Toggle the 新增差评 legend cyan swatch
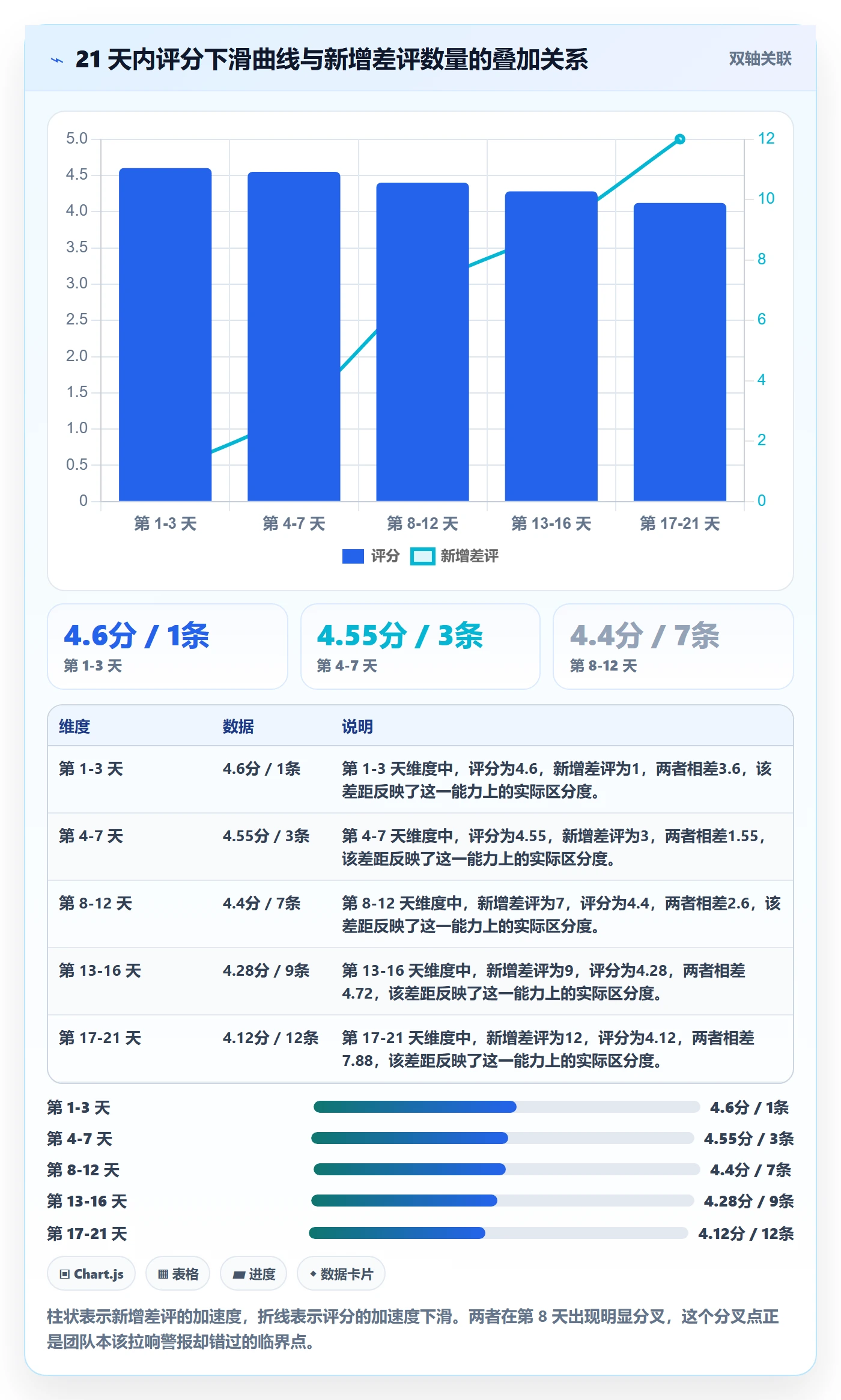This screenshot has width=841, height=1400. pyautogui.click(x=422, y=556)
